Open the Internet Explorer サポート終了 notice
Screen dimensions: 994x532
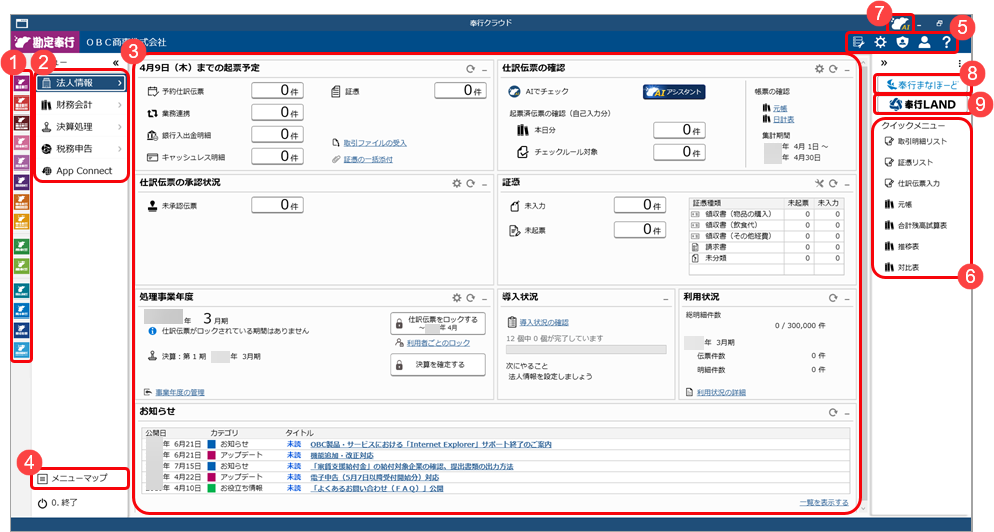coord(430,444)
